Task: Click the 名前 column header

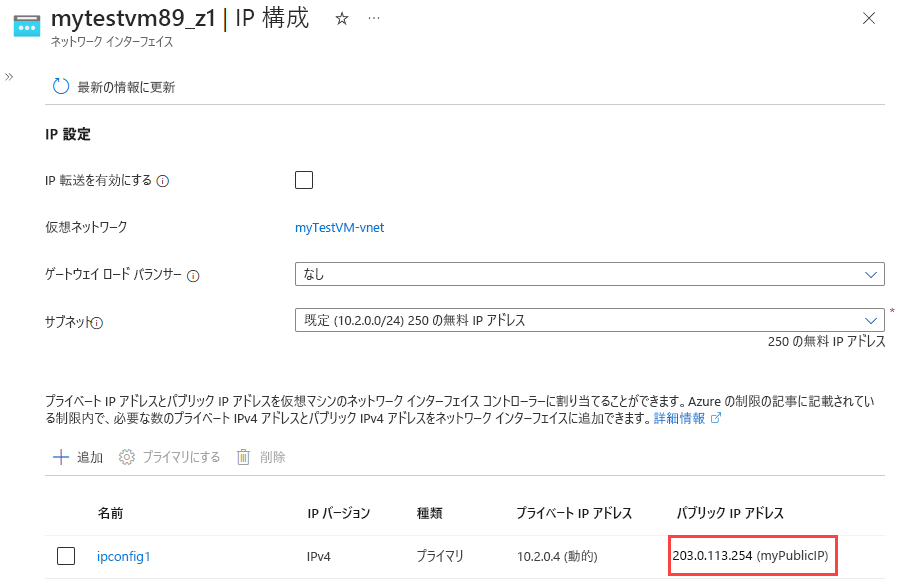Action: 110,513
